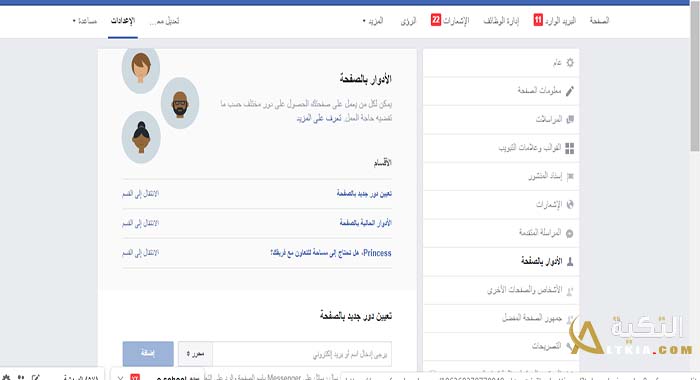Screen dimensions: 700x380
Task: Open the Princess collaboration help link
Action: [x=331, y=253]
